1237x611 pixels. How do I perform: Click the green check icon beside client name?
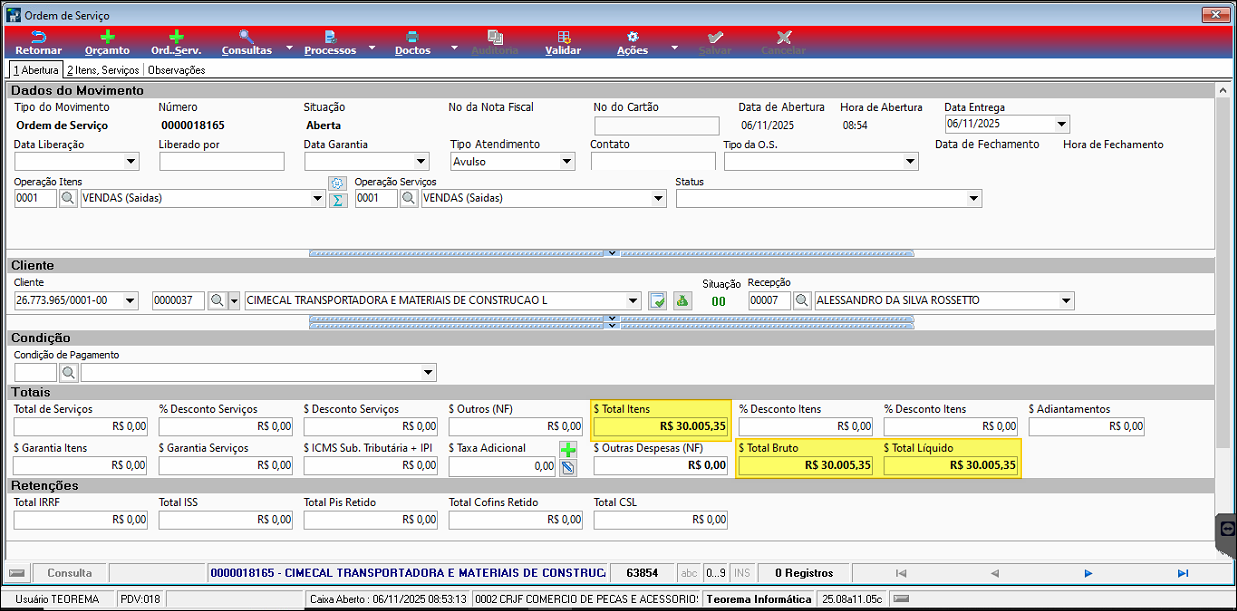pos(658,300)
